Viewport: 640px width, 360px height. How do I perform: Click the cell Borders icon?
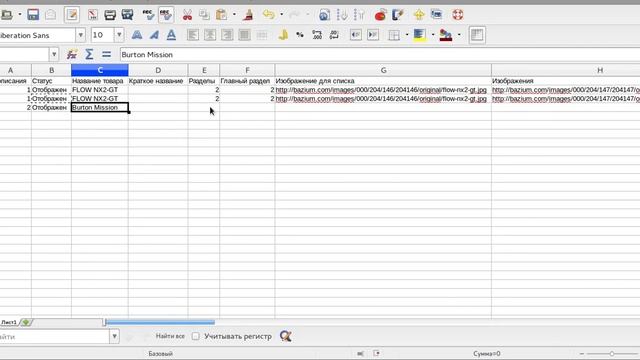click(x=394, y=35)
